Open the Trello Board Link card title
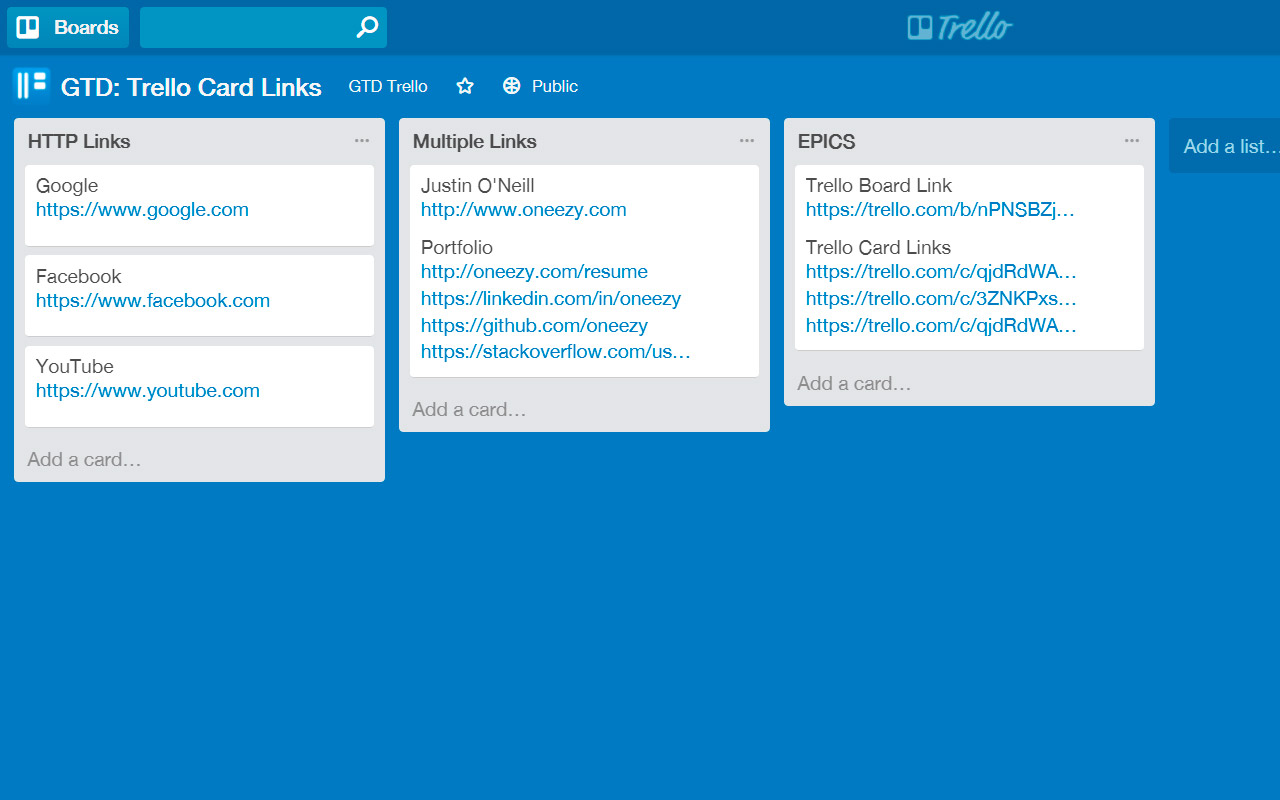1280x800 pixels. click(x=879, y=185)
